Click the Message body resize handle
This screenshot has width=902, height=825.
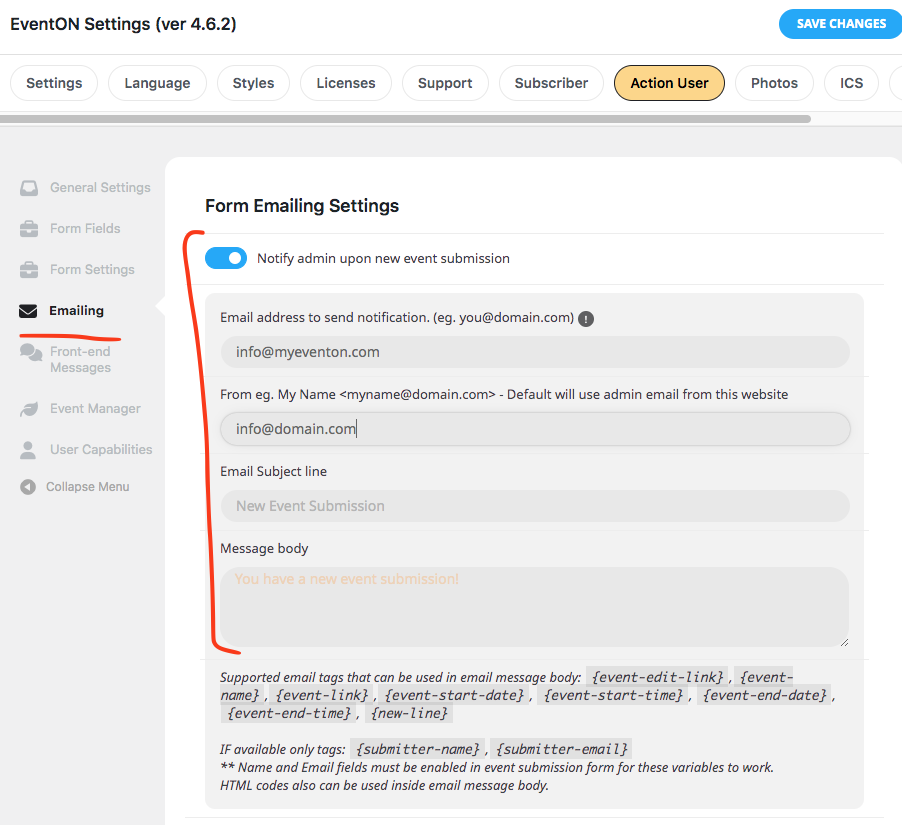(844, 642)
